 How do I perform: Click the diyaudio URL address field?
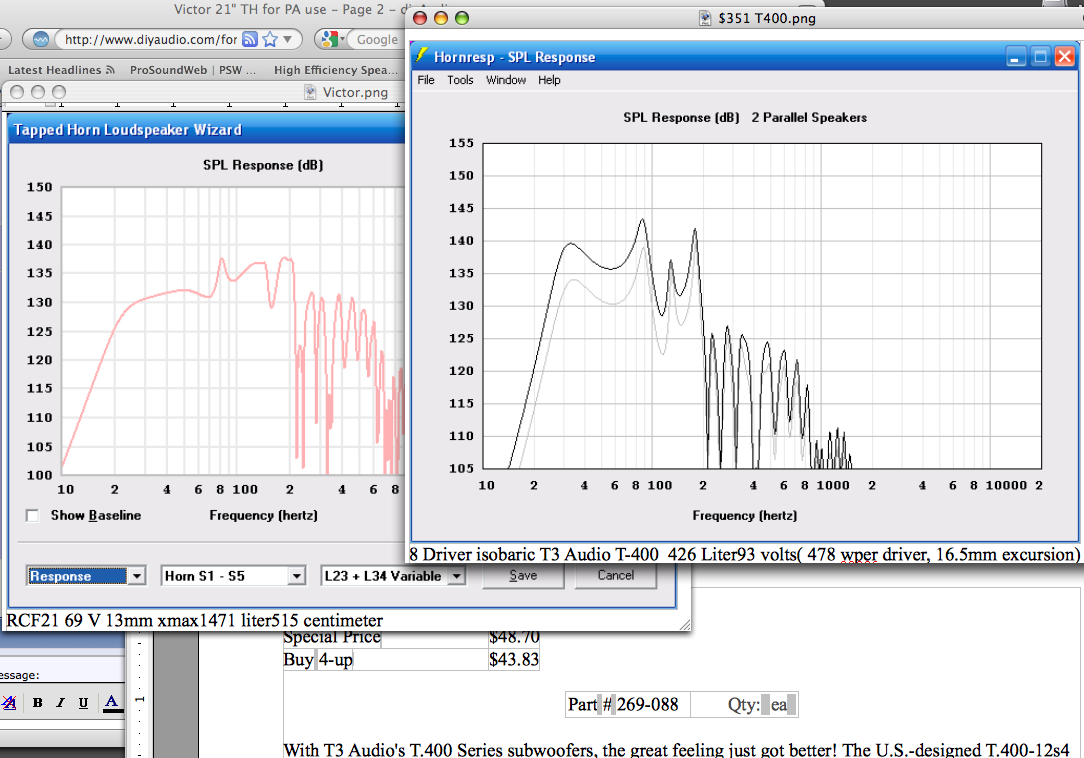click(150, 39)
